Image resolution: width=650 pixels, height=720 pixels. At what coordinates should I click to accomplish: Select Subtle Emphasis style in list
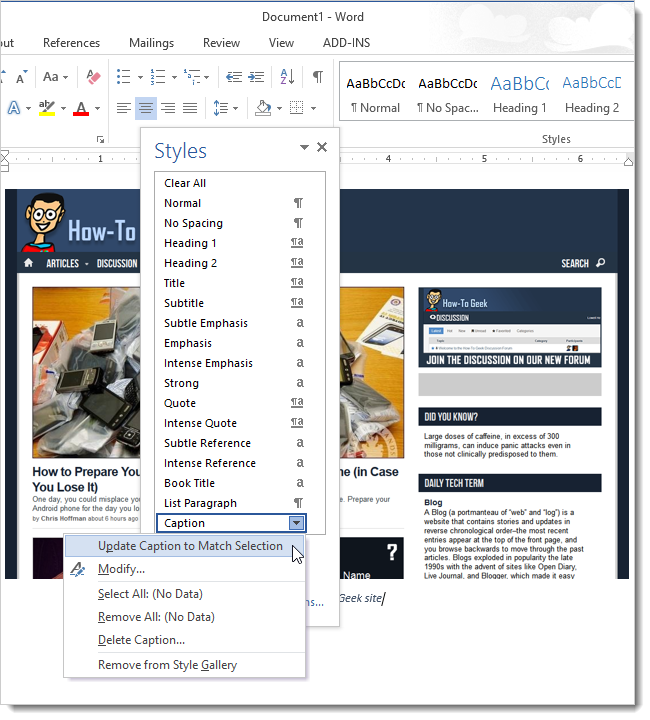coord(231,323)
